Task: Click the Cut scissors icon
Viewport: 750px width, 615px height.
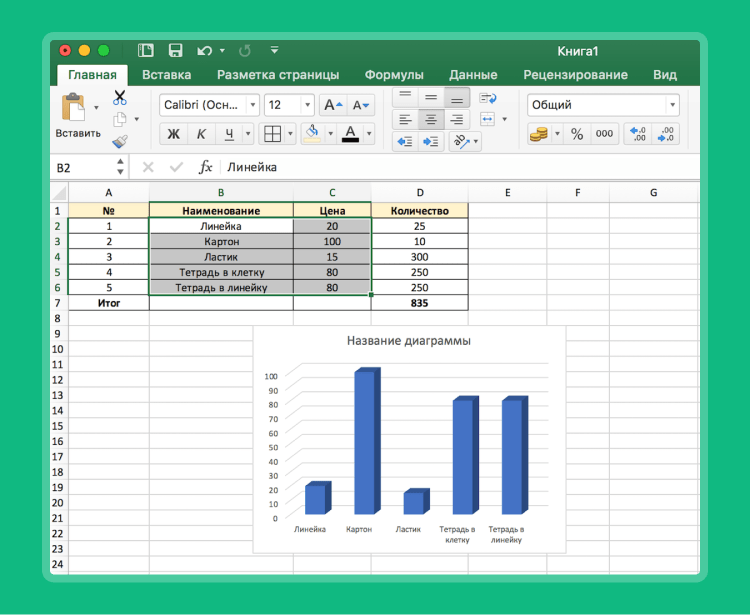Action: 120,98
